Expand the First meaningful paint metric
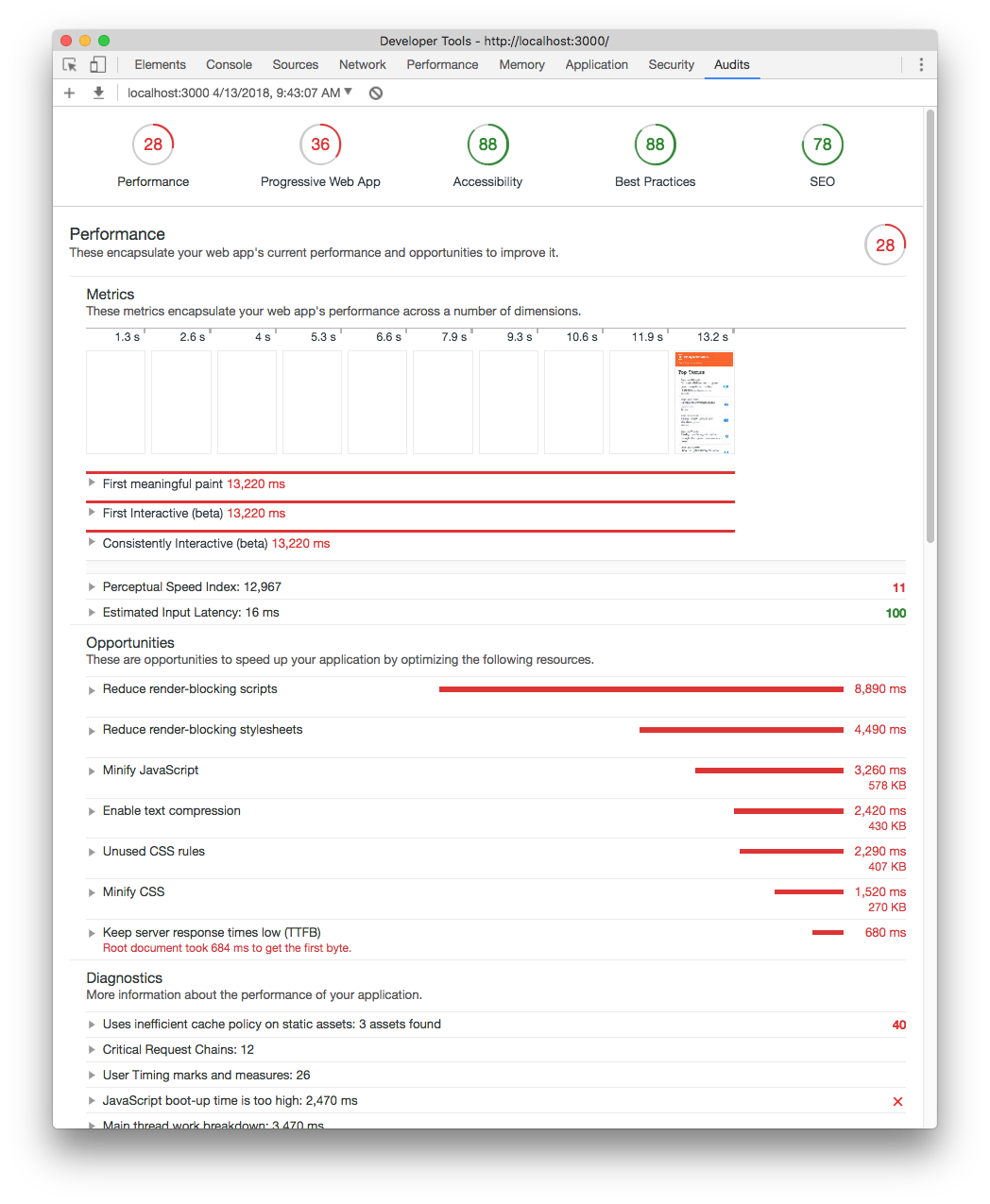The height and width of the screenshot is (1204, 990). coord(92,483)
